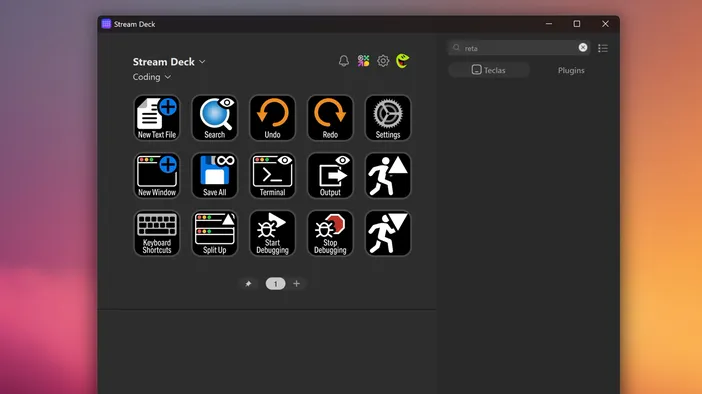The height and width of the screenshot is (394, 702).
Task: Select the Save All key
Action: [214, 176]
